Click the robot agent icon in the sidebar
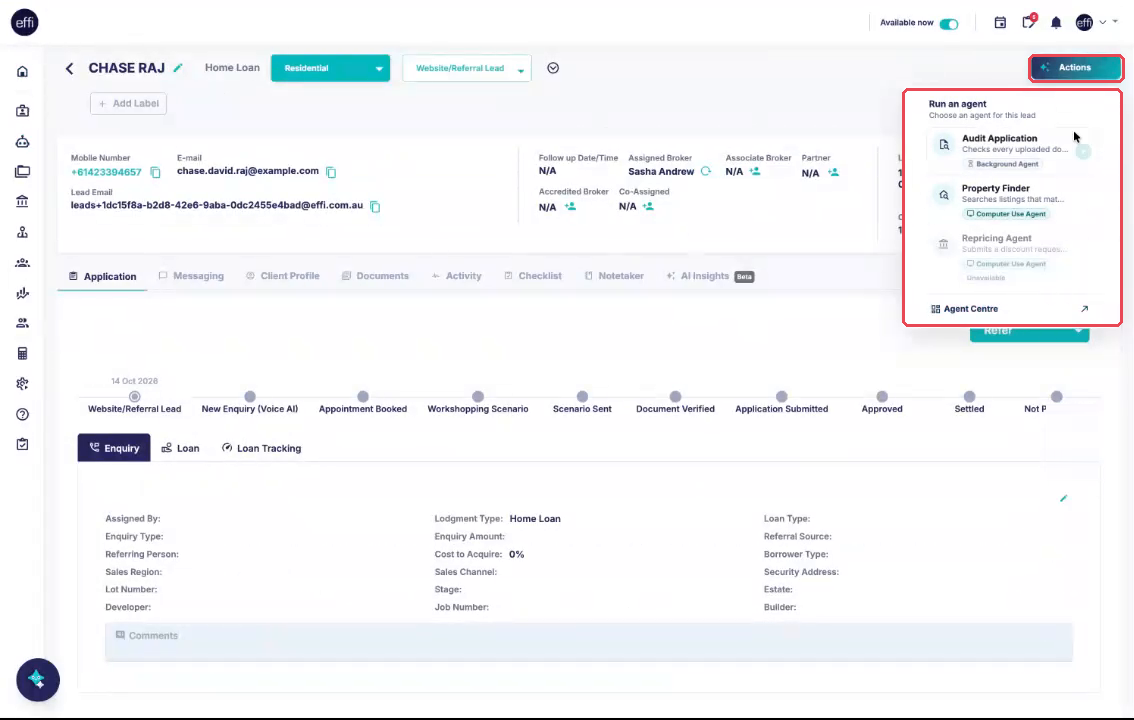Screen dimensions: 1134x720 22,142
